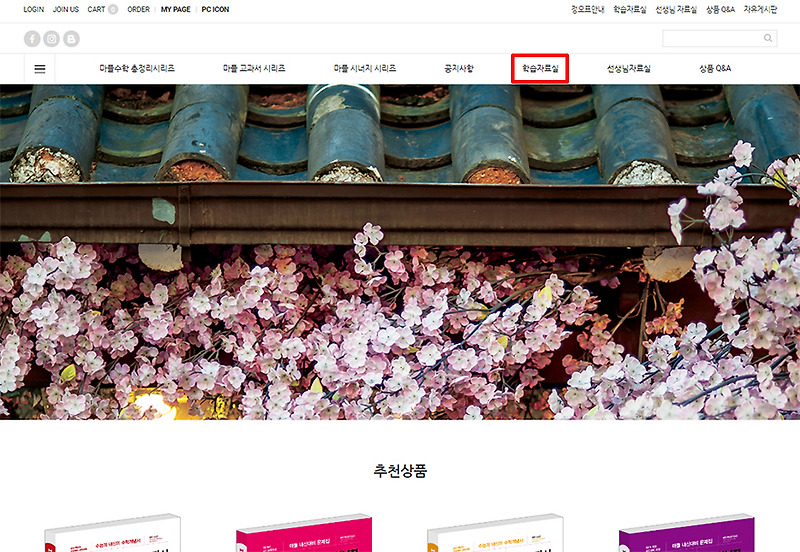This screenshot has width=800, height=552.
Task: Click the PC ICON link
Action: click(x=215, y=9)
